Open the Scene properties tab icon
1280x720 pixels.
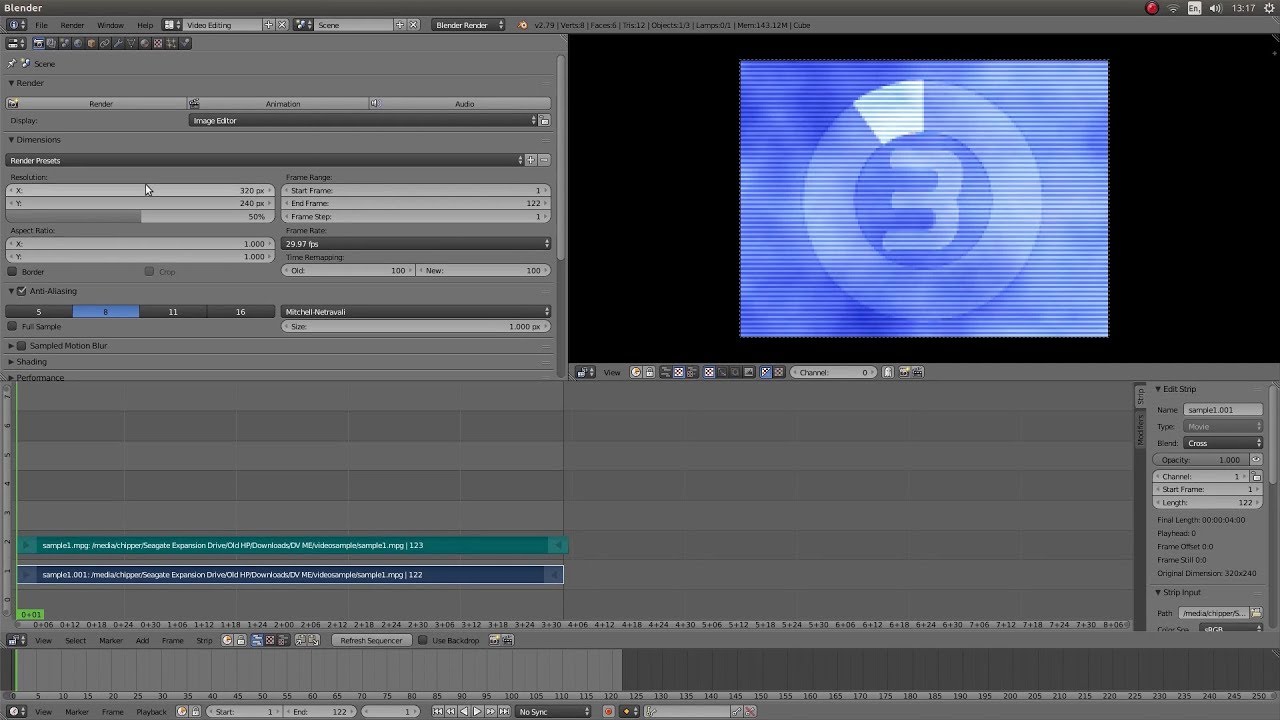pyautogui.click(x=65, y=43)
